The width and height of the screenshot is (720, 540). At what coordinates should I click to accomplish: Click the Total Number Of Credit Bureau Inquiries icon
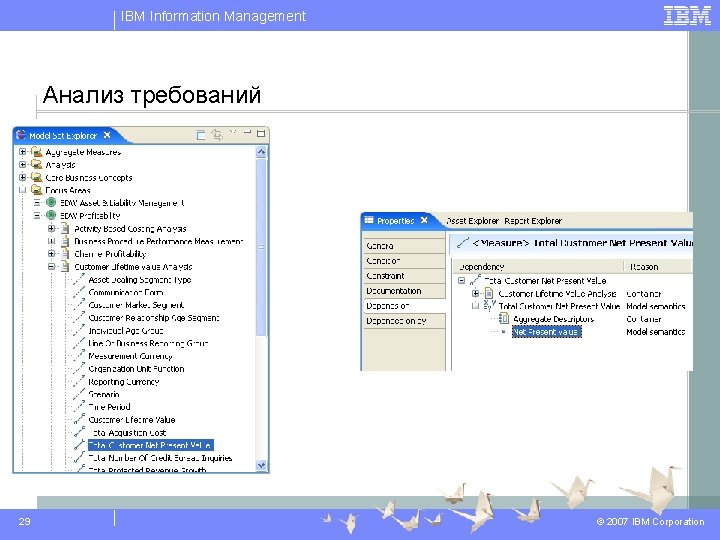pos(79,457)
